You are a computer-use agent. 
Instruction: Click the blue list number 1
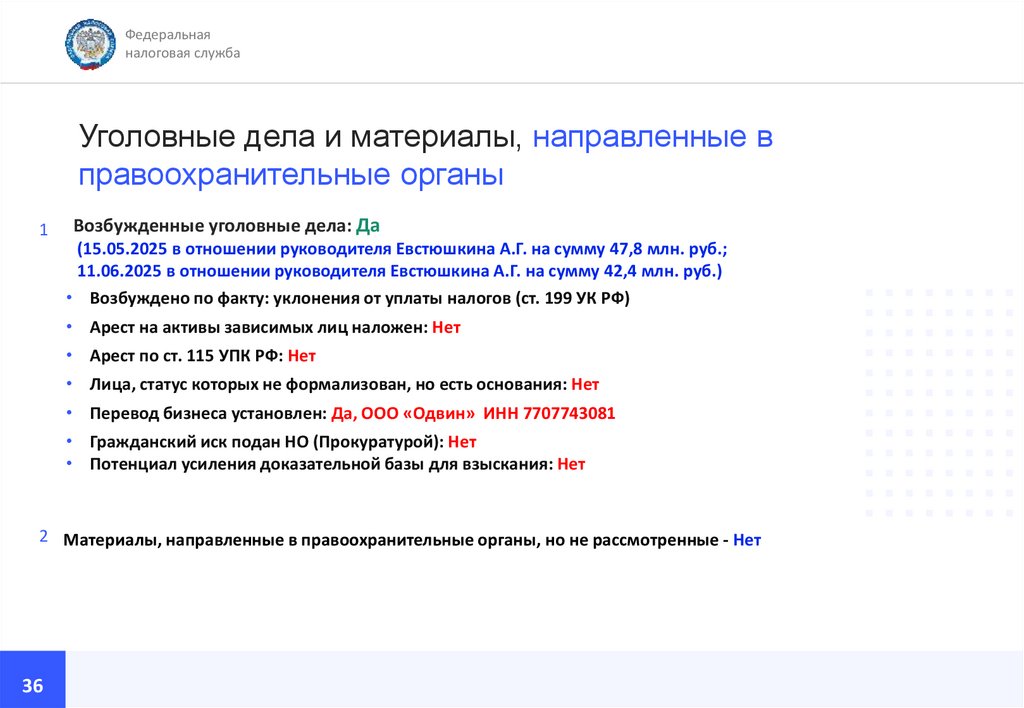click(x=44, y=230)
